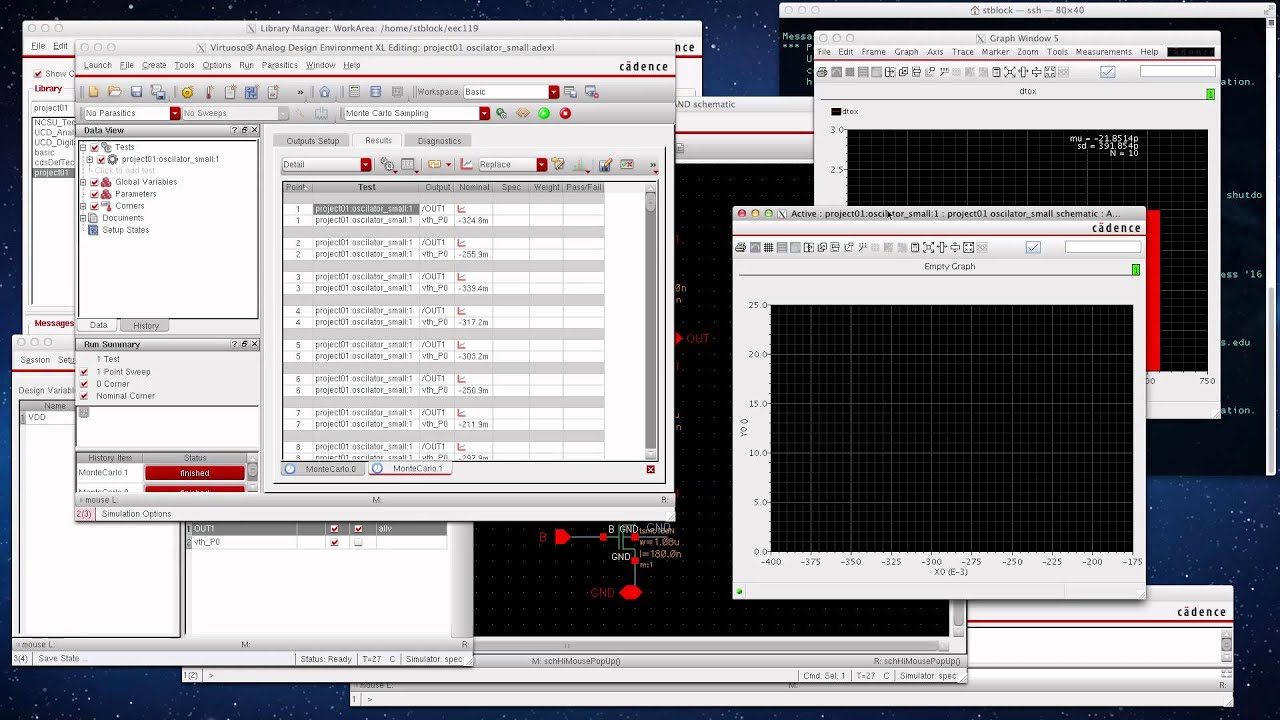The width and height of the screenshot is (1280, 720).
Task: Expand more toolbar items chevron in ADE XL toolbar
Action: pyautogui.click(x=300, y=92)
